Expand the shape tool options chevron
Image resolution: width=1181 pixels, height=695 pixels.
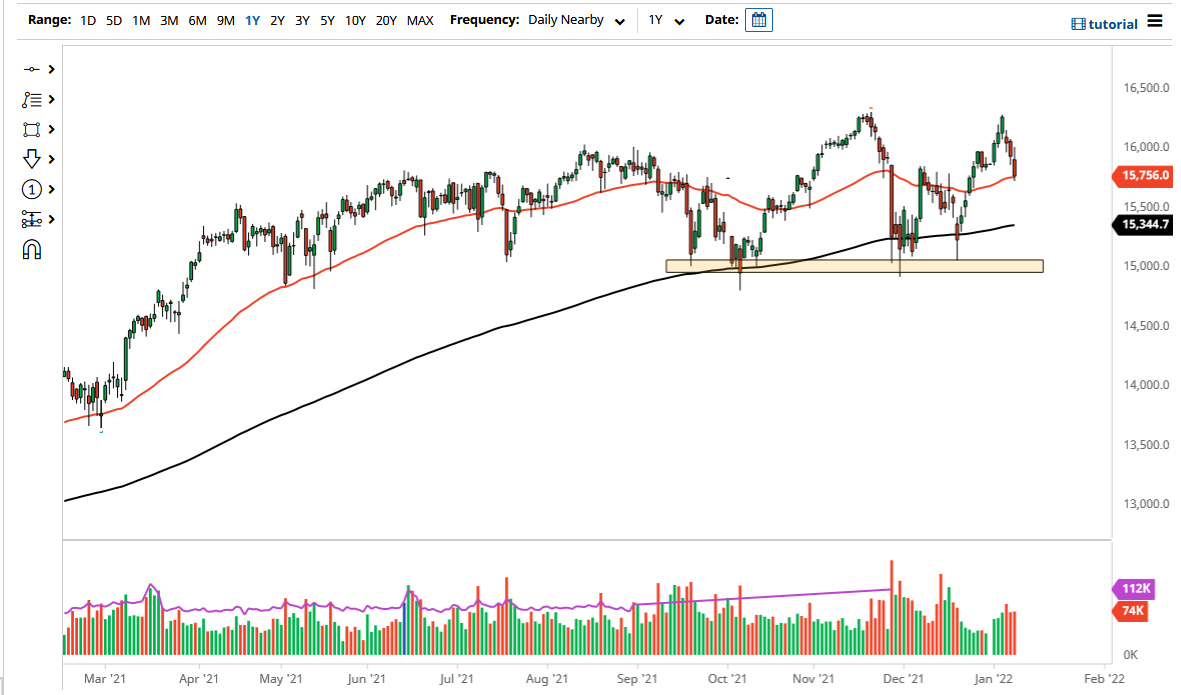(54, 129)
